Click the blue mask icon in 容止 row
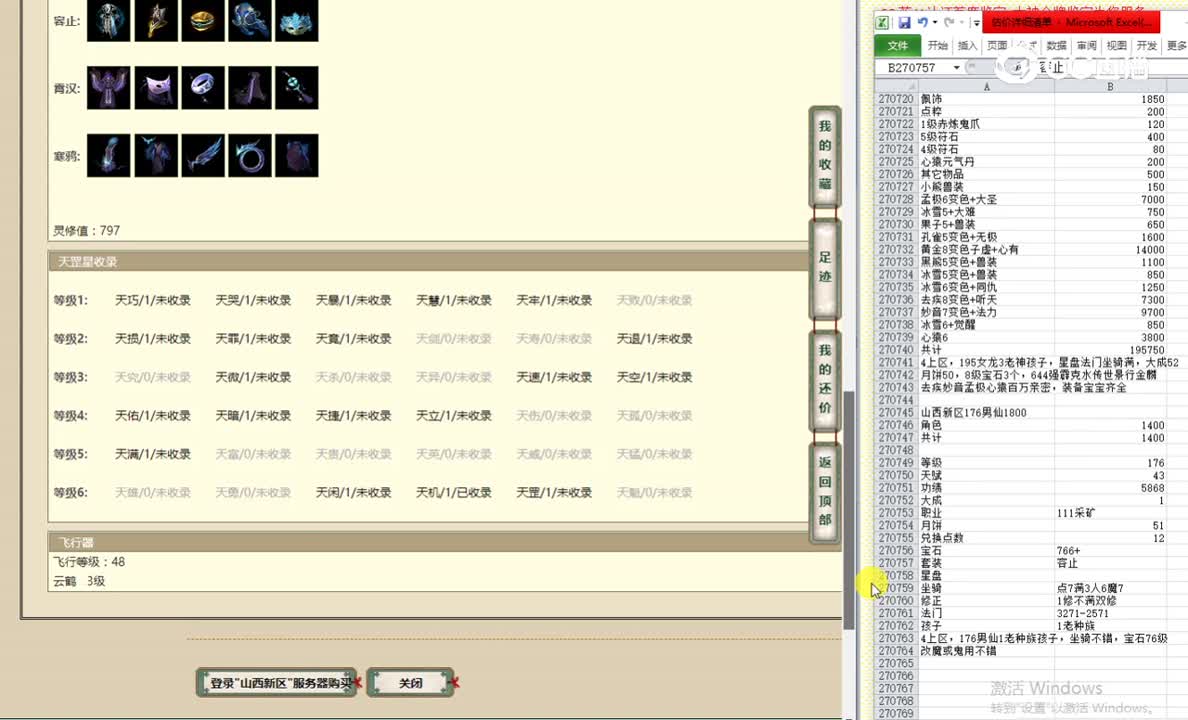The image size is (1188, 720). pyautogui.click(x=296, y=20)
